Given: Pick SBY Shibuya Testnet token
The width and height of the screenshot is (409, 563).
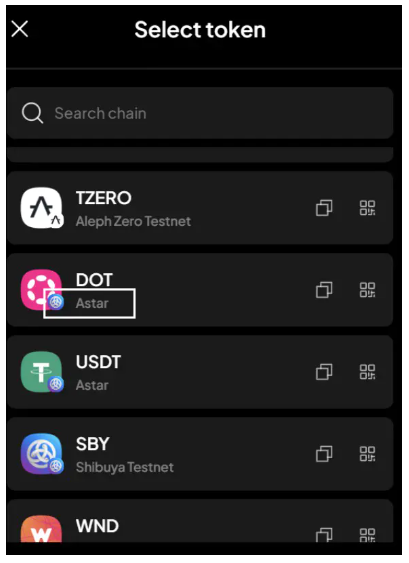Looking at the screenshot, I should [200, 454].
